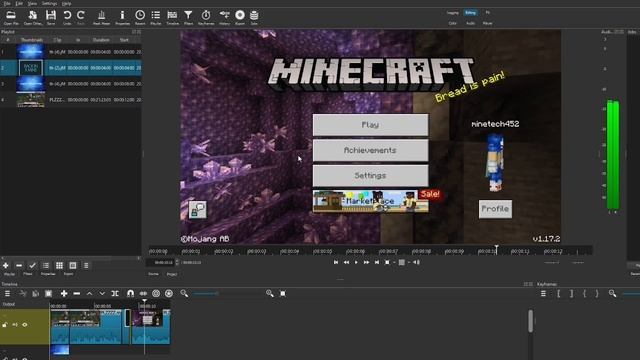Viewport: 640px width, 360px height.
Task: Lift the clip with the up-chevron icon
Action: 89,293
